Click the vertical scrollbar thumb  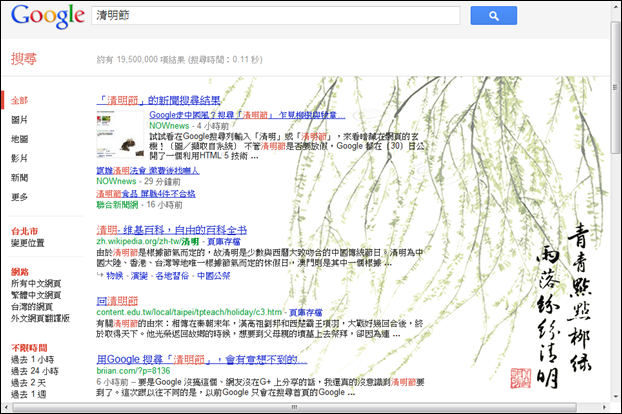coord(615,87)
